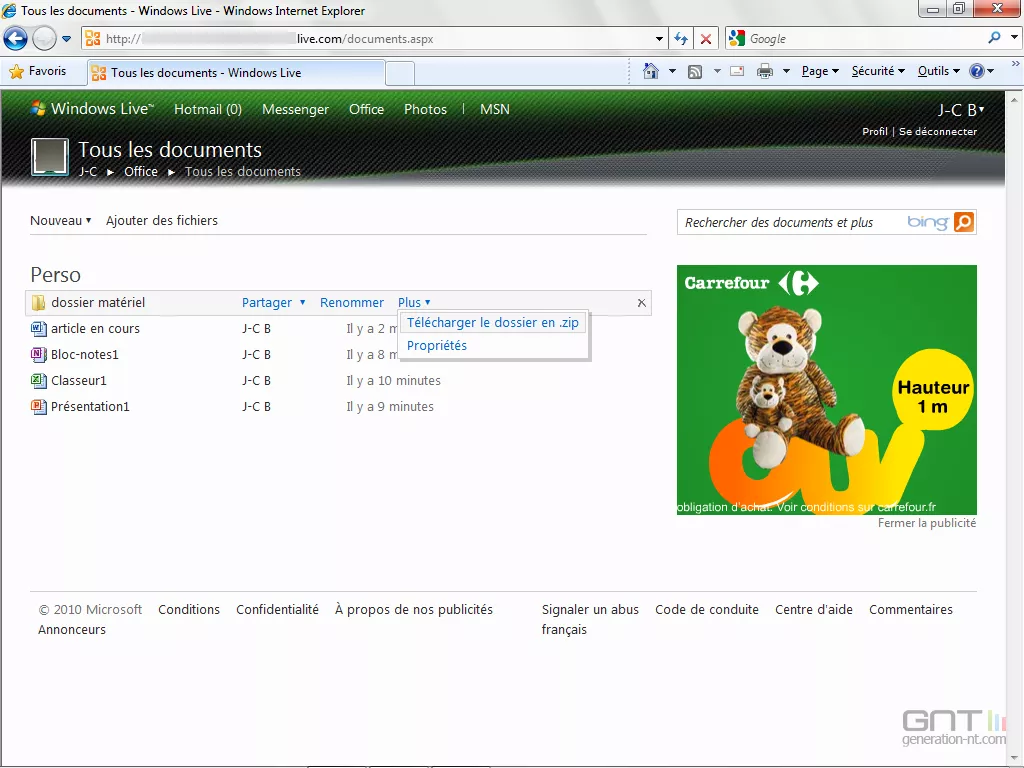The width and height of the screenshot is (1024, 768).
Task: Go to Hotmail (0)
Action: [x=208, y=110]
